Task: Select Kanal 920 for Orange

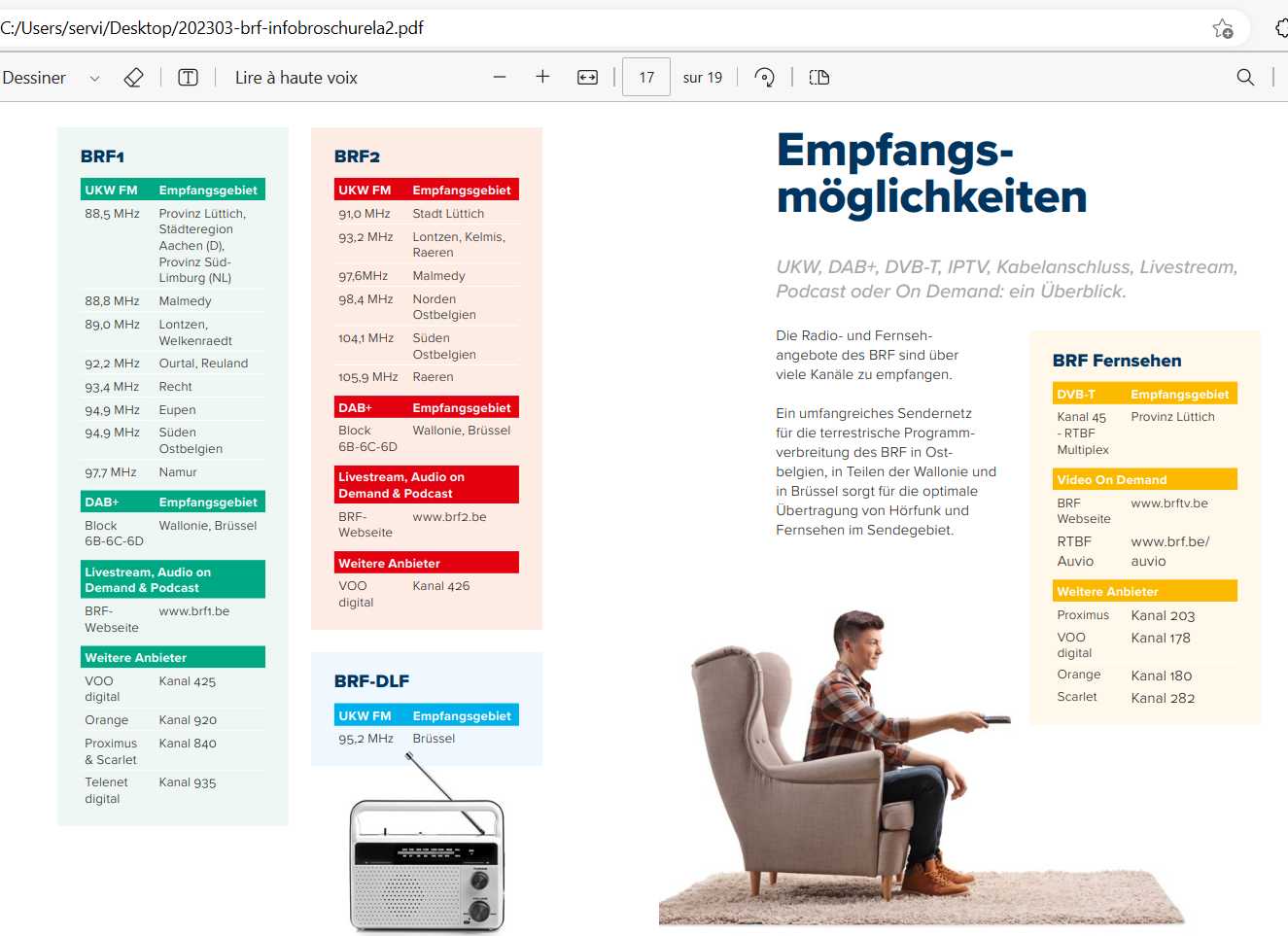Action: 188,720
